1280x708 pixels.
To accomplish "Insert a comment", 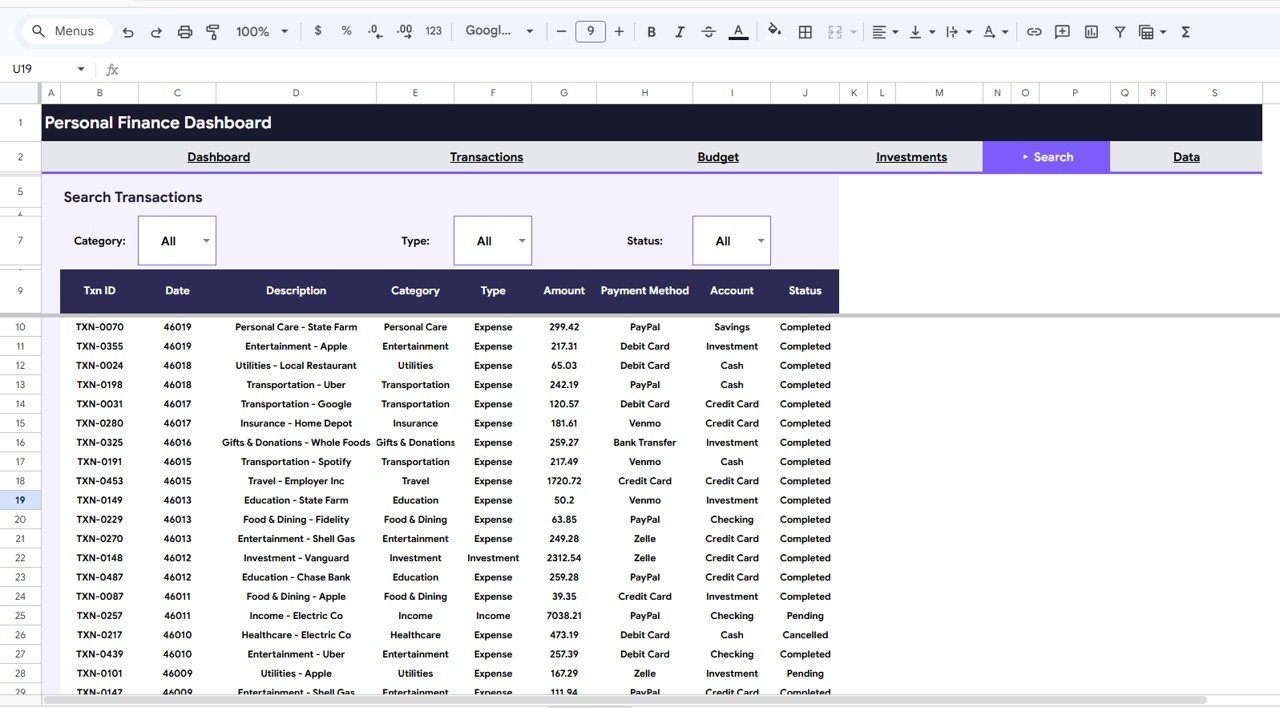I will click(1062, 31).
